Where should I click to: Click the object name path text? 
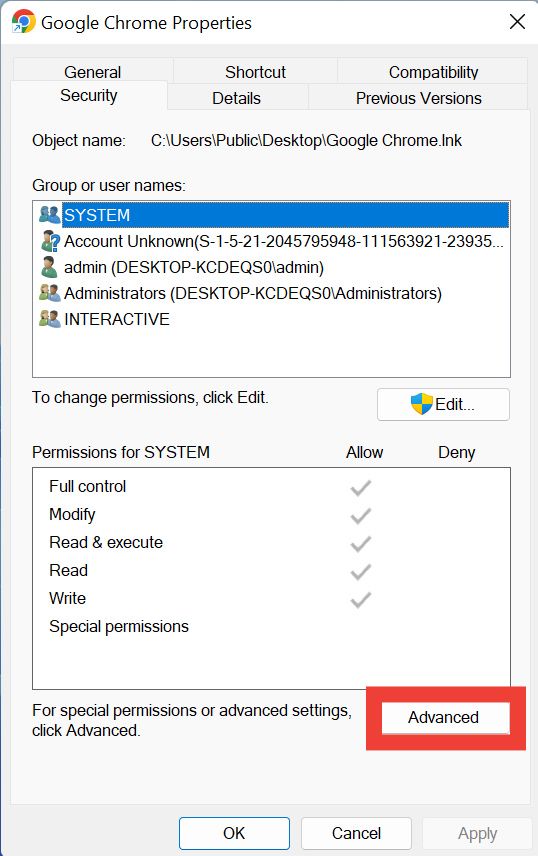(306, 140)
